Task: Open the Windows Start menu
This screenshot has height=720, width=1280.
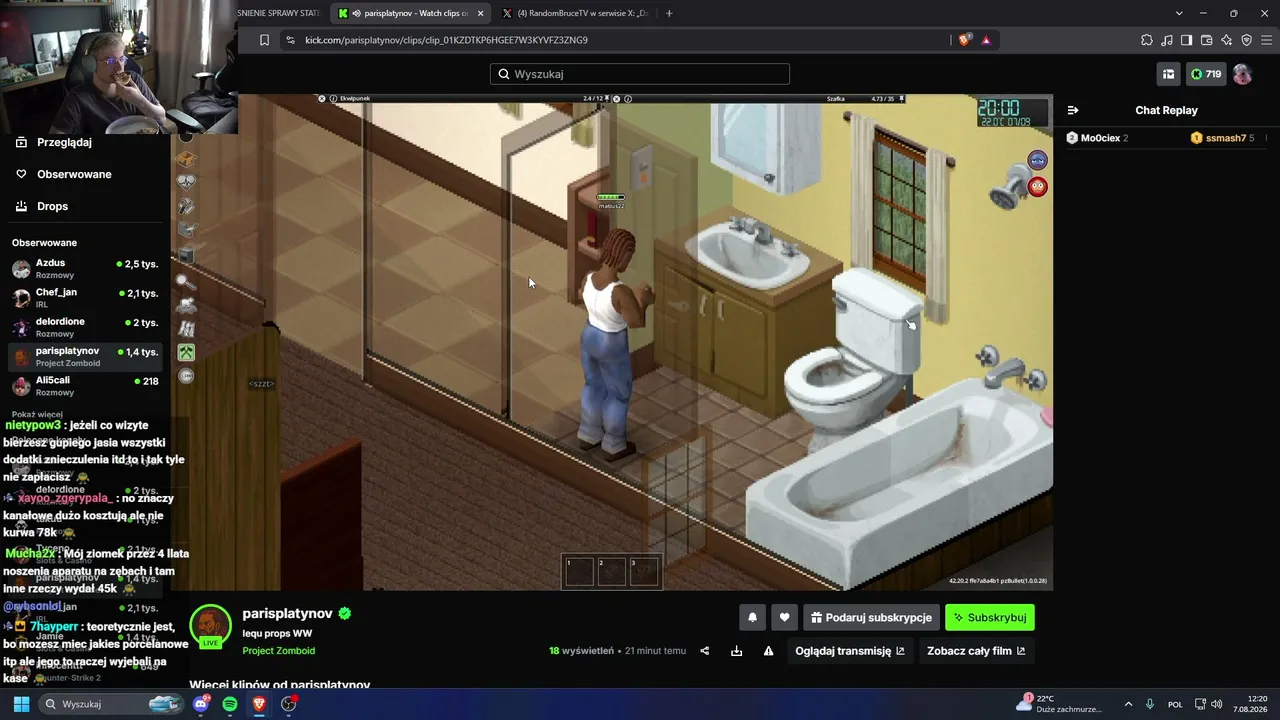Action: pos(21,704)
